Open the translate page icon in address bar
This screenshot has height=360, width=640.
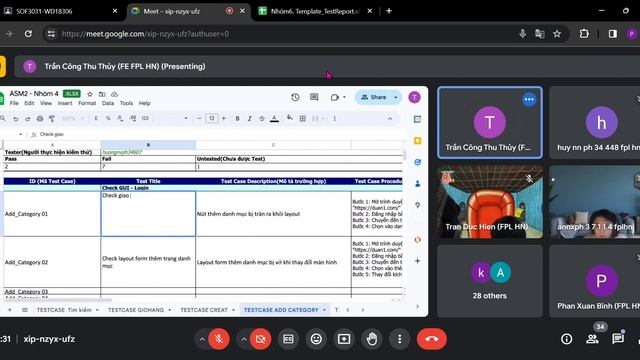[x=539, y=34]
